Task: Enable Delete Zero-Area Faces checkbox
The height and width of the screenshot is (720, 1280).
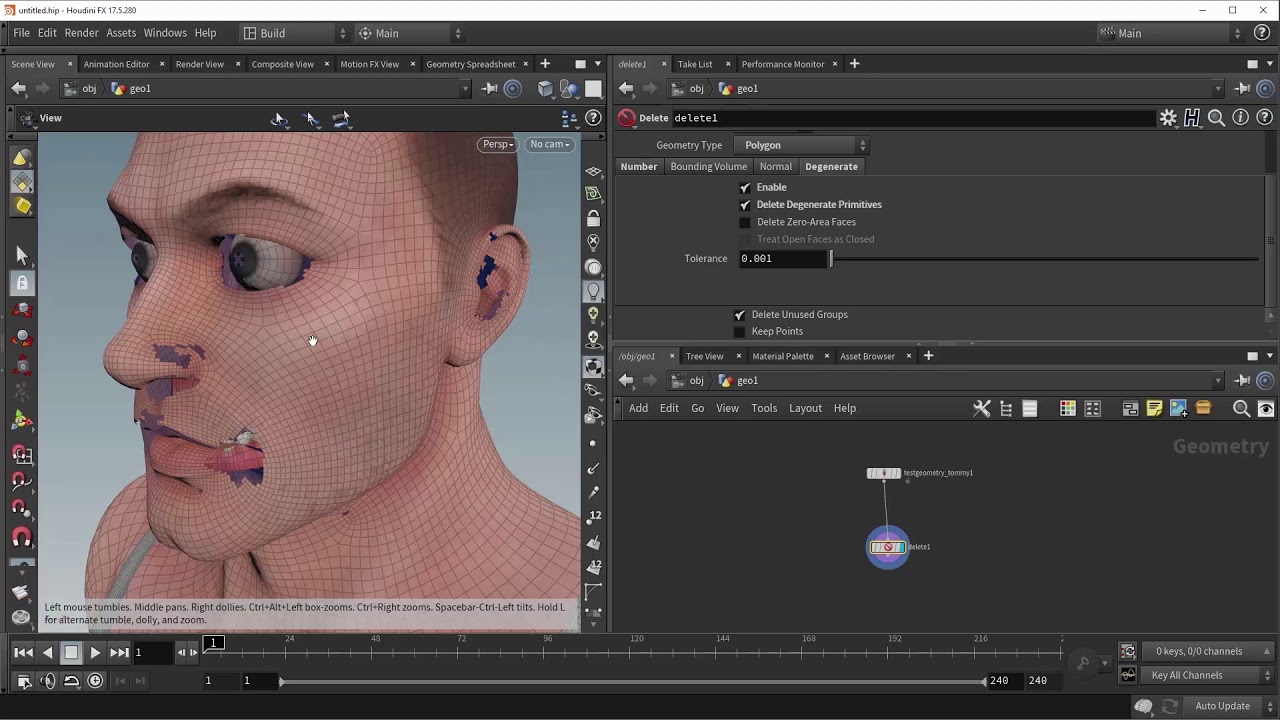Action: [x=745, y=222]
